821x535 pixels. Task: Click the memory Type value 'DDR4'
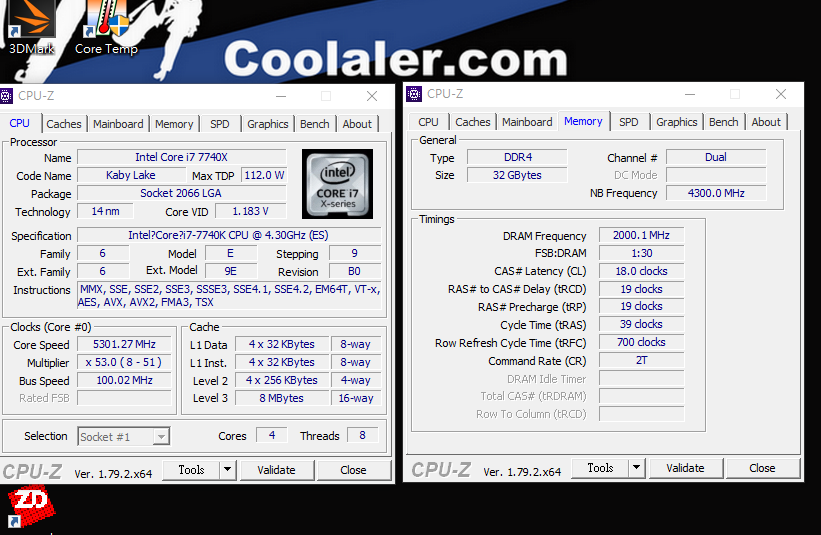pyautogui.click(x=517, y=157)
